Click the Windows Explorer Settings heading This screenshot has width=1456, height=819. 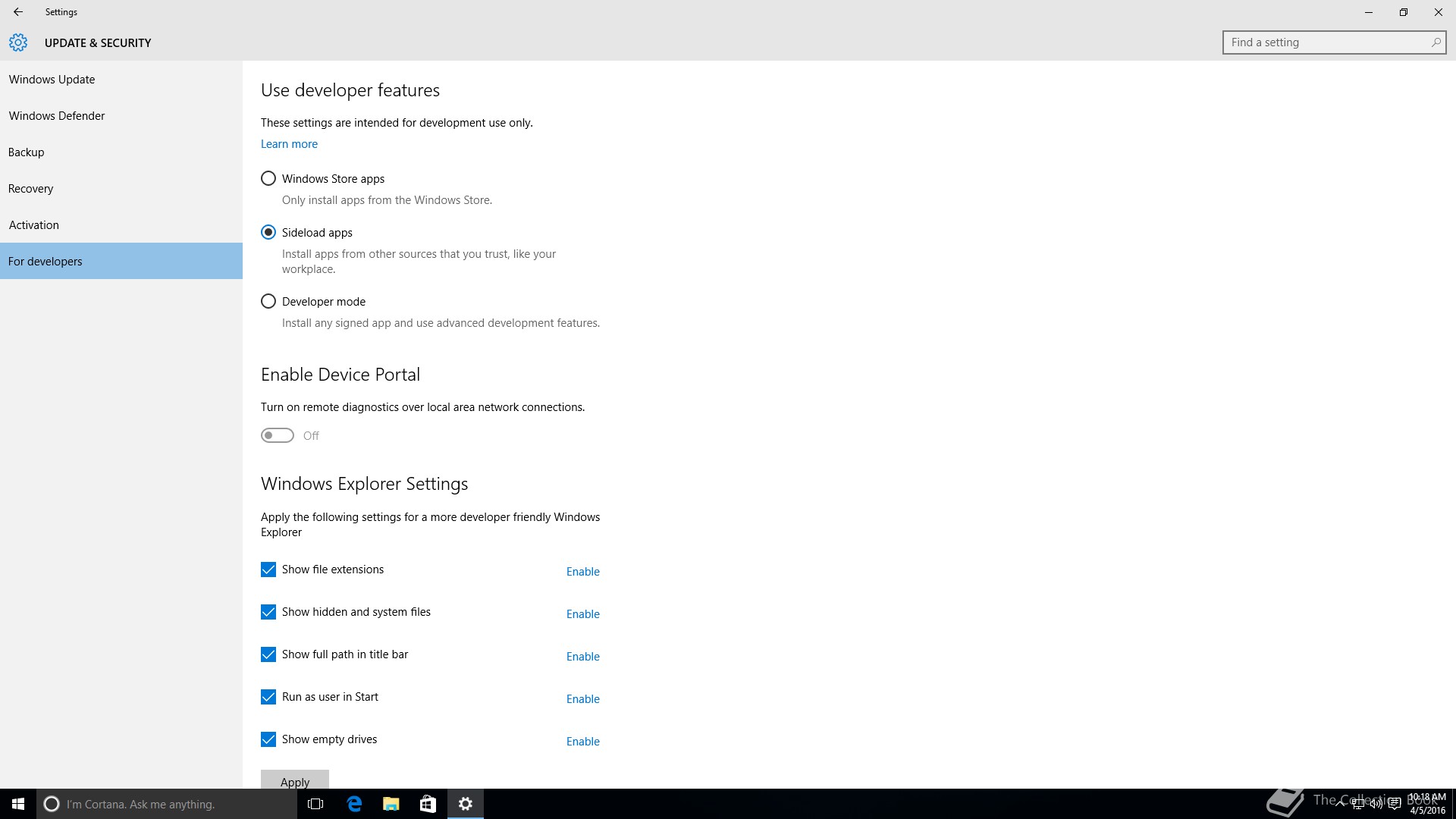364,484
